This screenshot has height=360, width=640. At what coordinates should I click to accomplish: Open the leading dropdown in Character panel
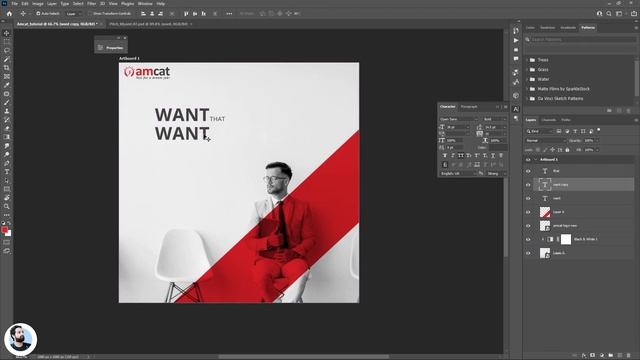pyautogui.click(x=504, y=127)
